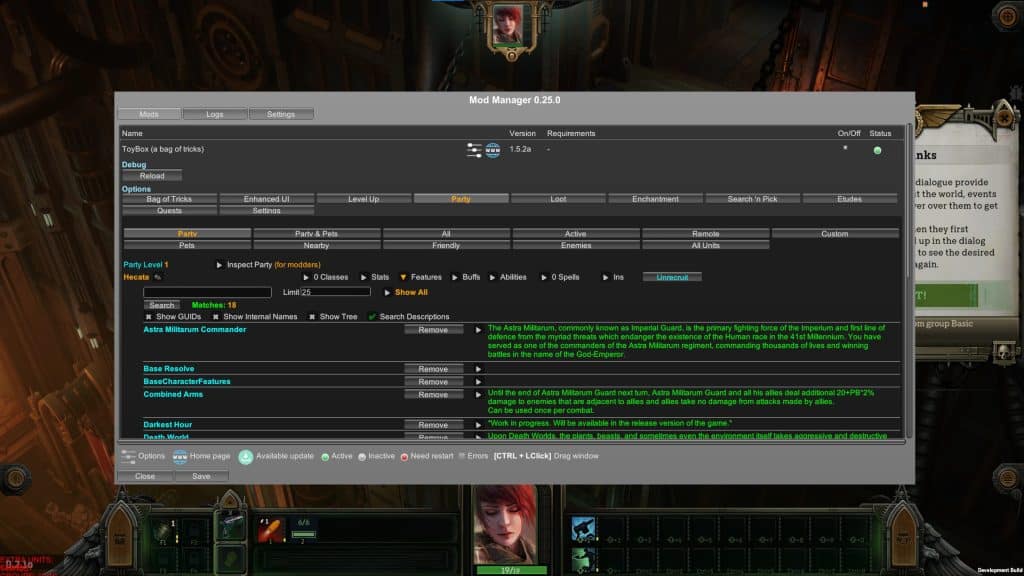Toggle Show All expander
Image resolution: width=1024 pixels, height=576 pixels.
point(387,293)
